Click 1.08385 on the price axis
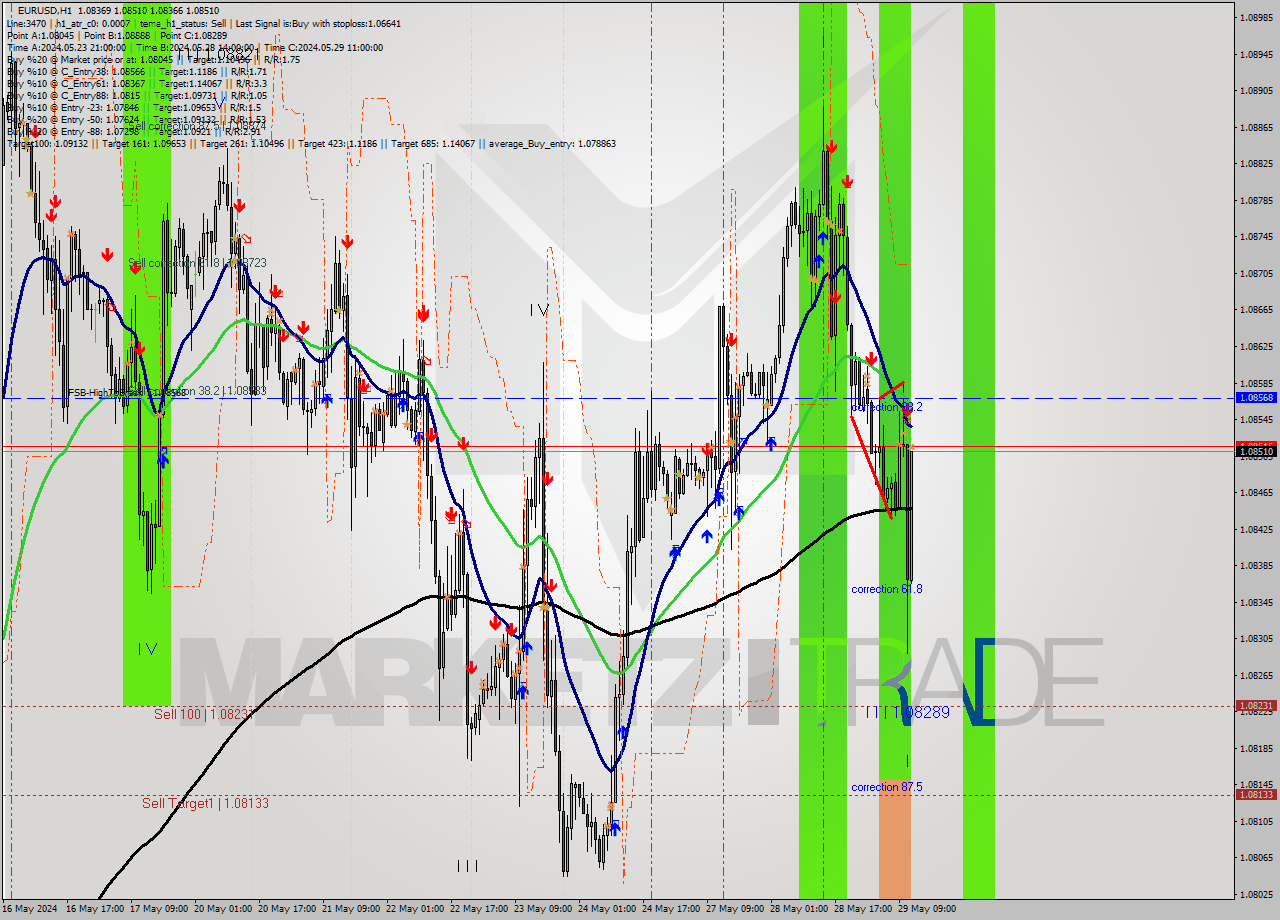 pos(1256,565)
